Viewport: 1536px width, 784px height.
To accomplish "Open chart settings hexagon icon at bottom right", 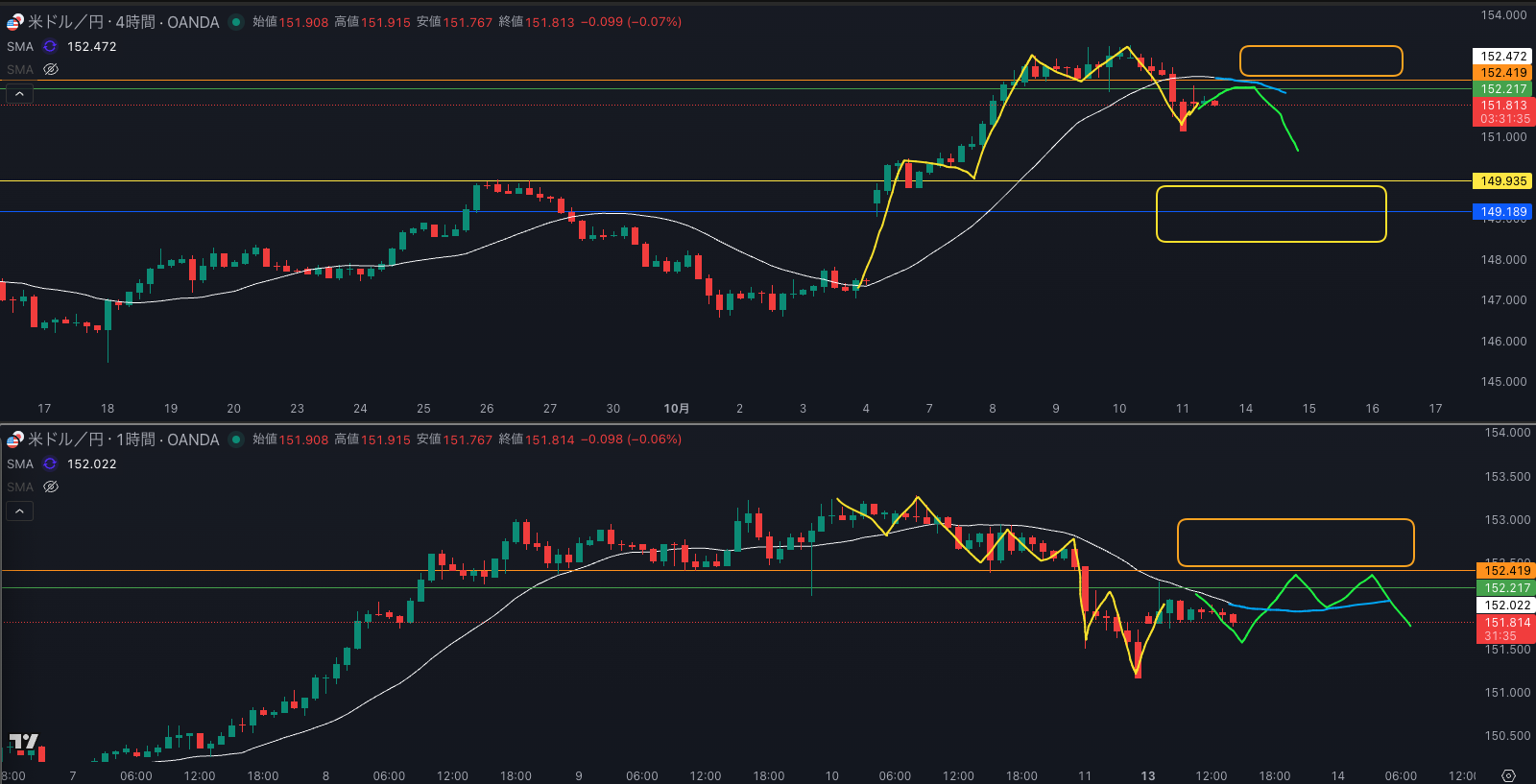I will (x=1508, y=775).
